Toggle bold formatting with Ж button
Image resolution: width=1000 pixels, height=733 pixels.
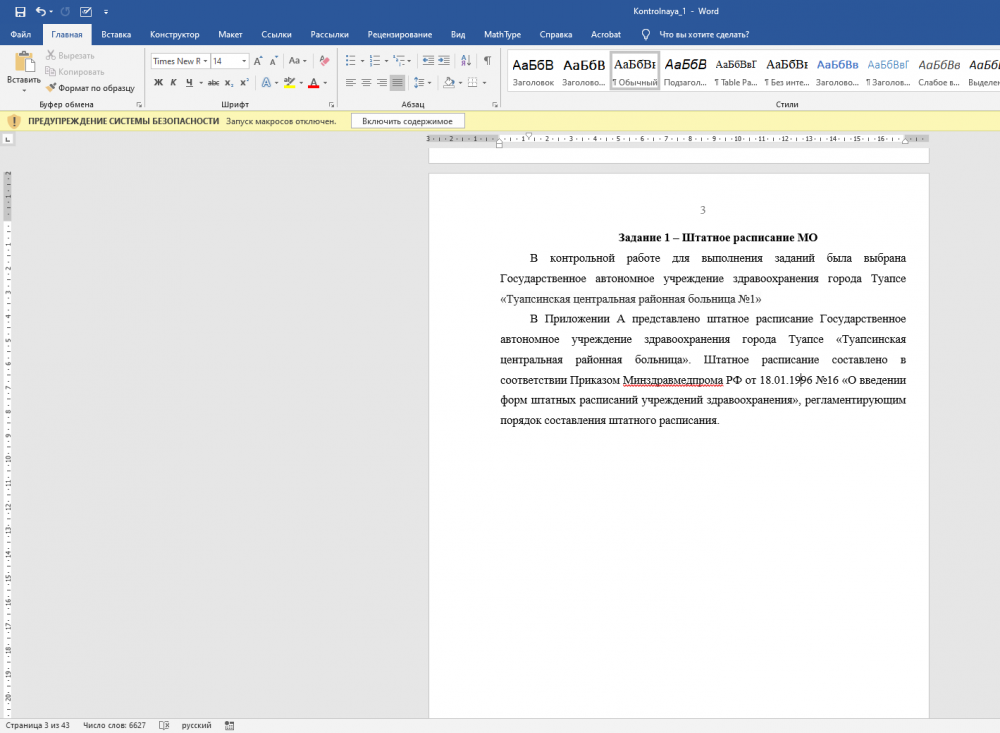coord(158,83)
